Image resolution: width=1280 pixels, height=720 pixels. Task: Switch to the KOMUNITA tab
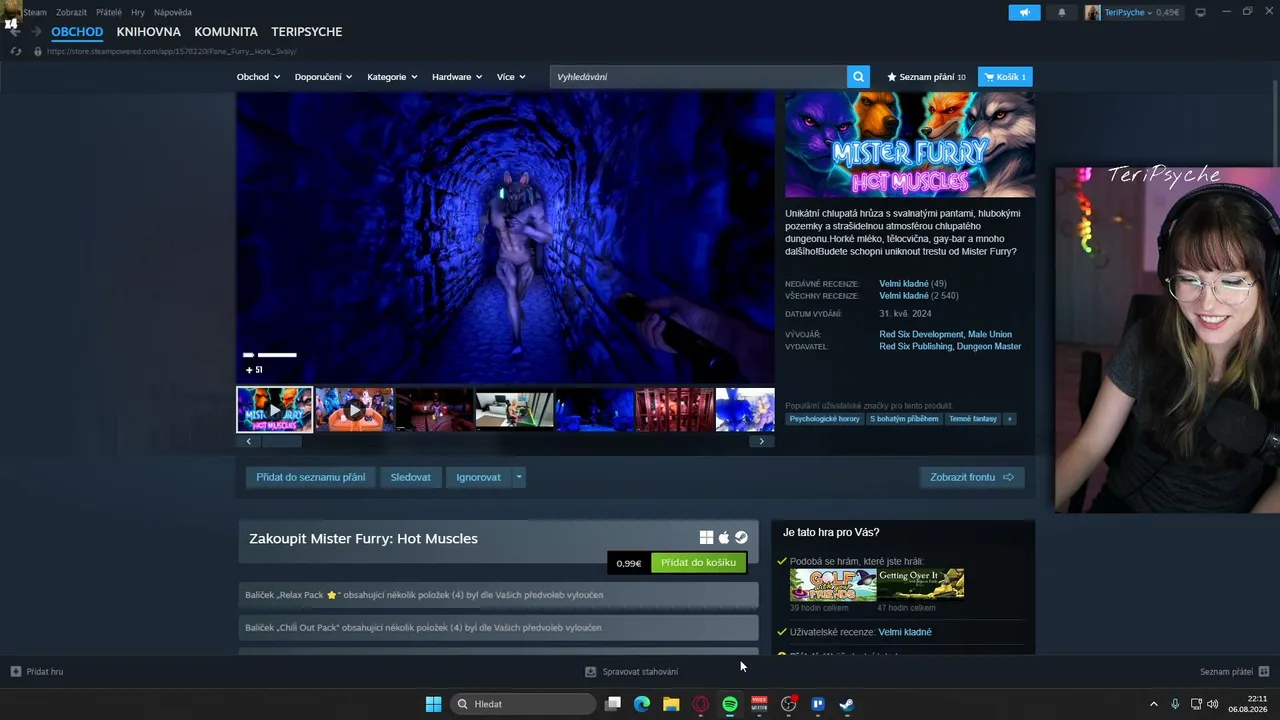coord(226,32)
